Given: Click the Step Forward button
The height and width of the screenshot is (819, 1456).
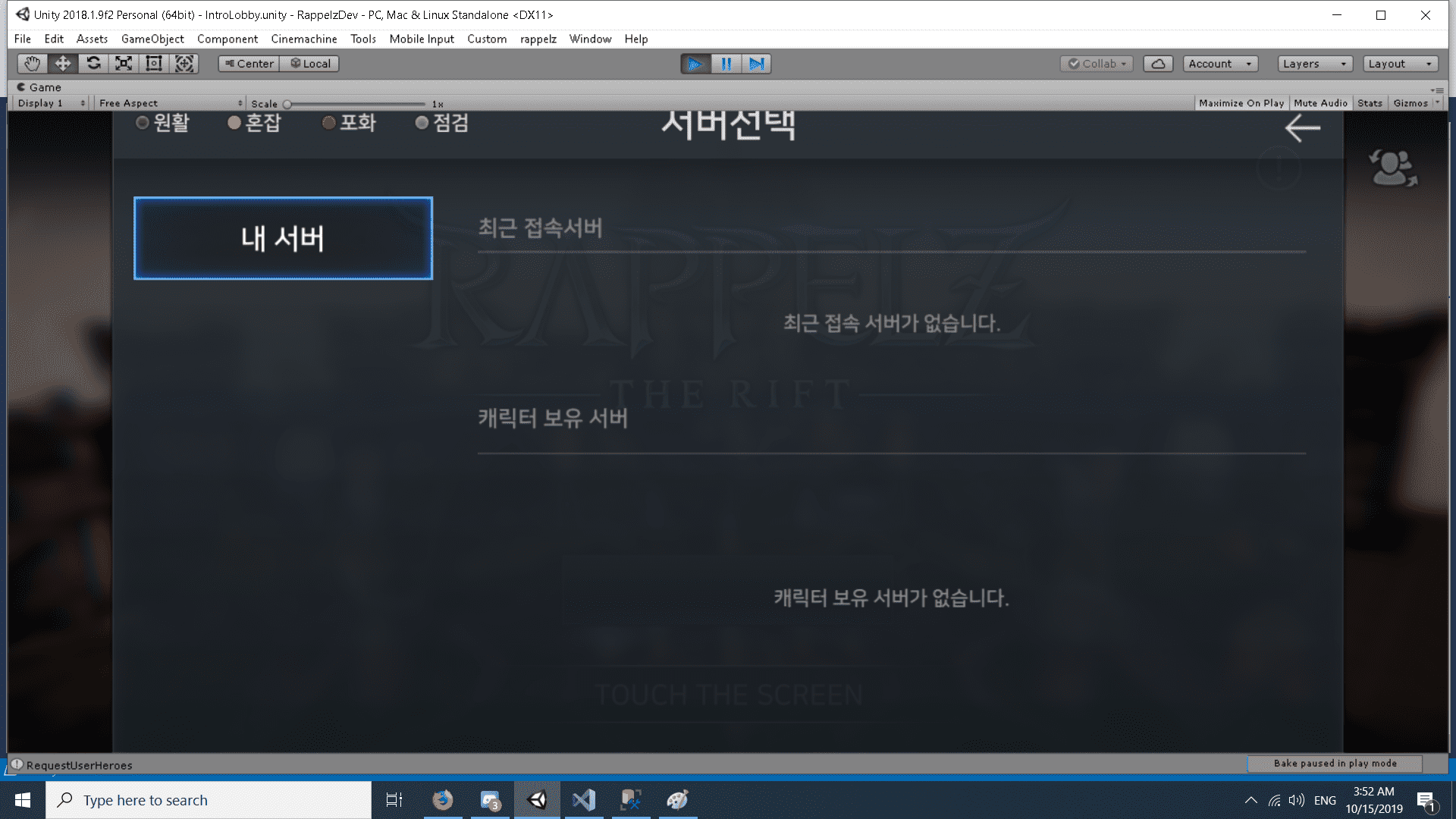Looking at the screenshot, I should point(755,63).
